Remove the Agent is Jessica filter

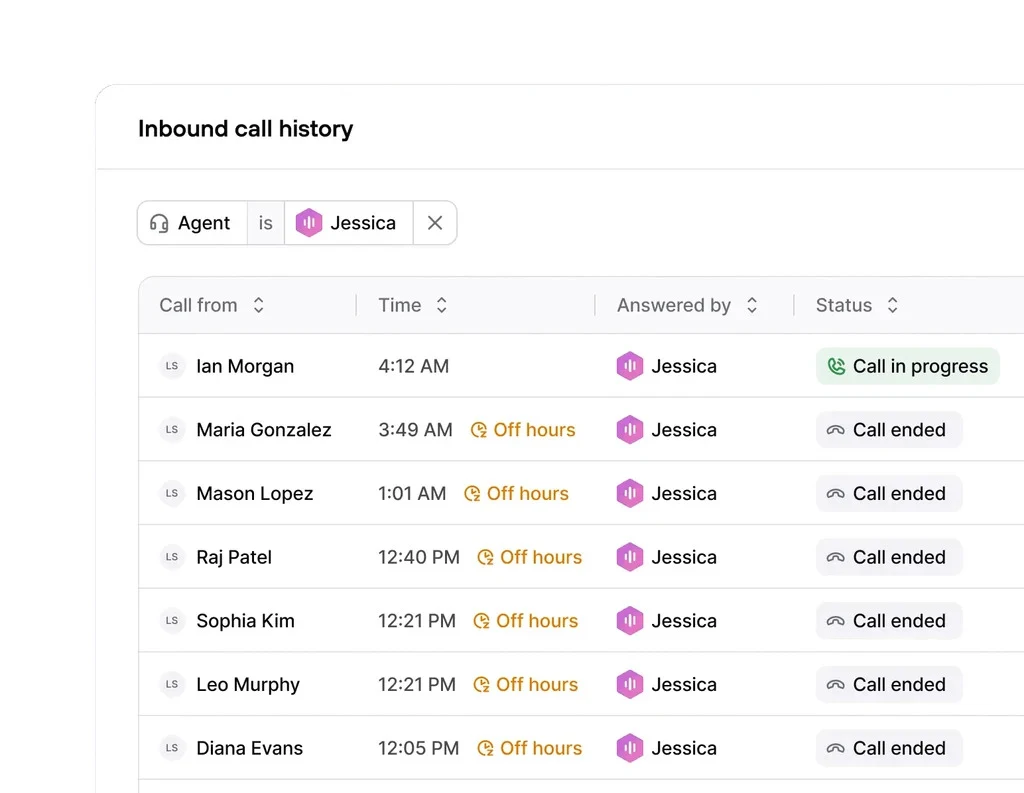(435, 223)
